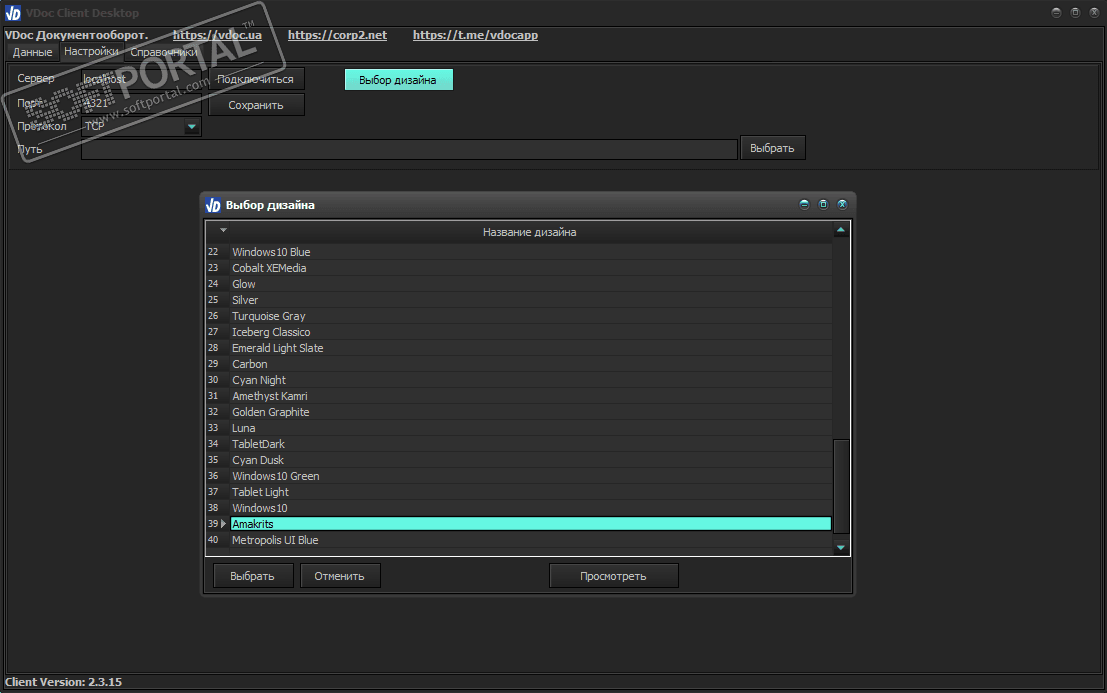Select the Cyan Dusk design row
This screenshot has height=693, width=1107.
519,460
